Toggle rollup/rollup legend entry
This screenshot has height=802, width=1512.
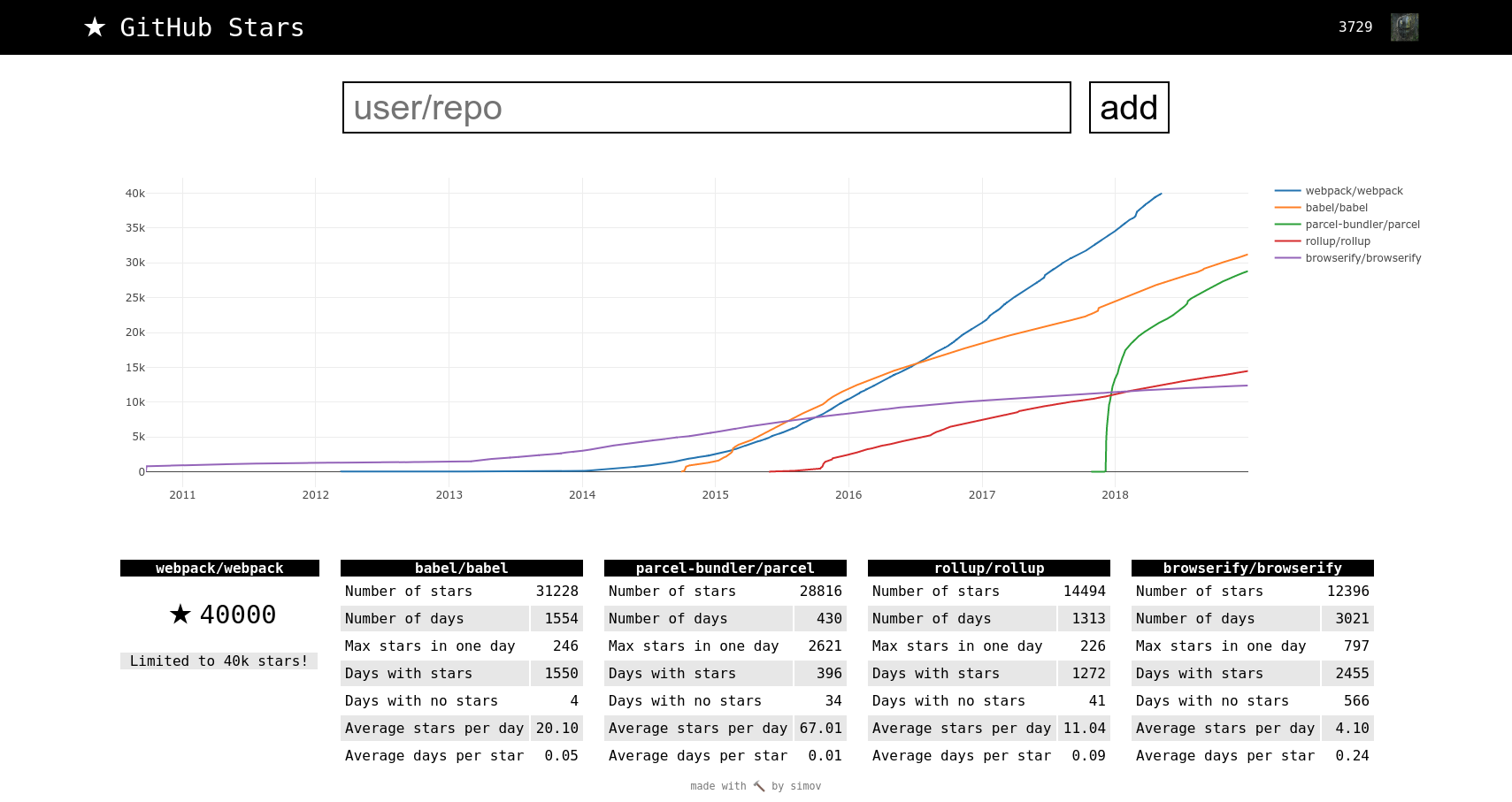pos(1323,241)
